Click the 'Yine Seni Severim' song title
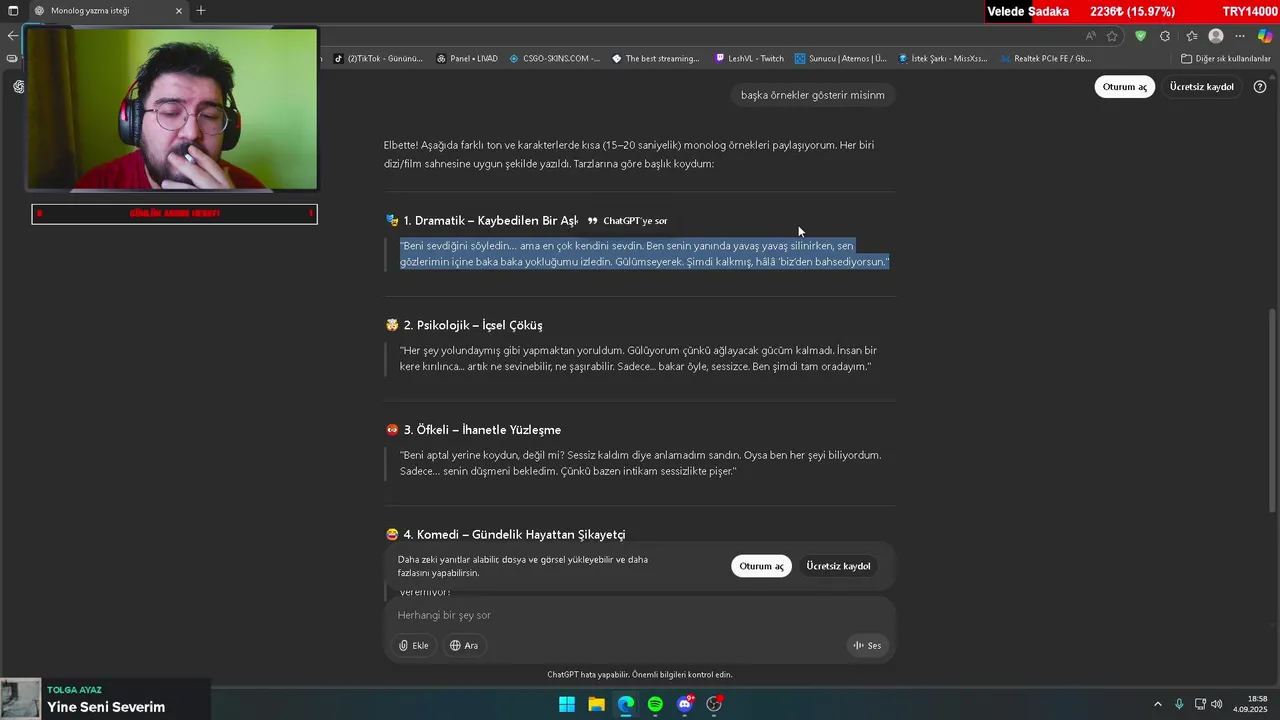Viewport: 1280px width, 720px height. pos(106,707)
